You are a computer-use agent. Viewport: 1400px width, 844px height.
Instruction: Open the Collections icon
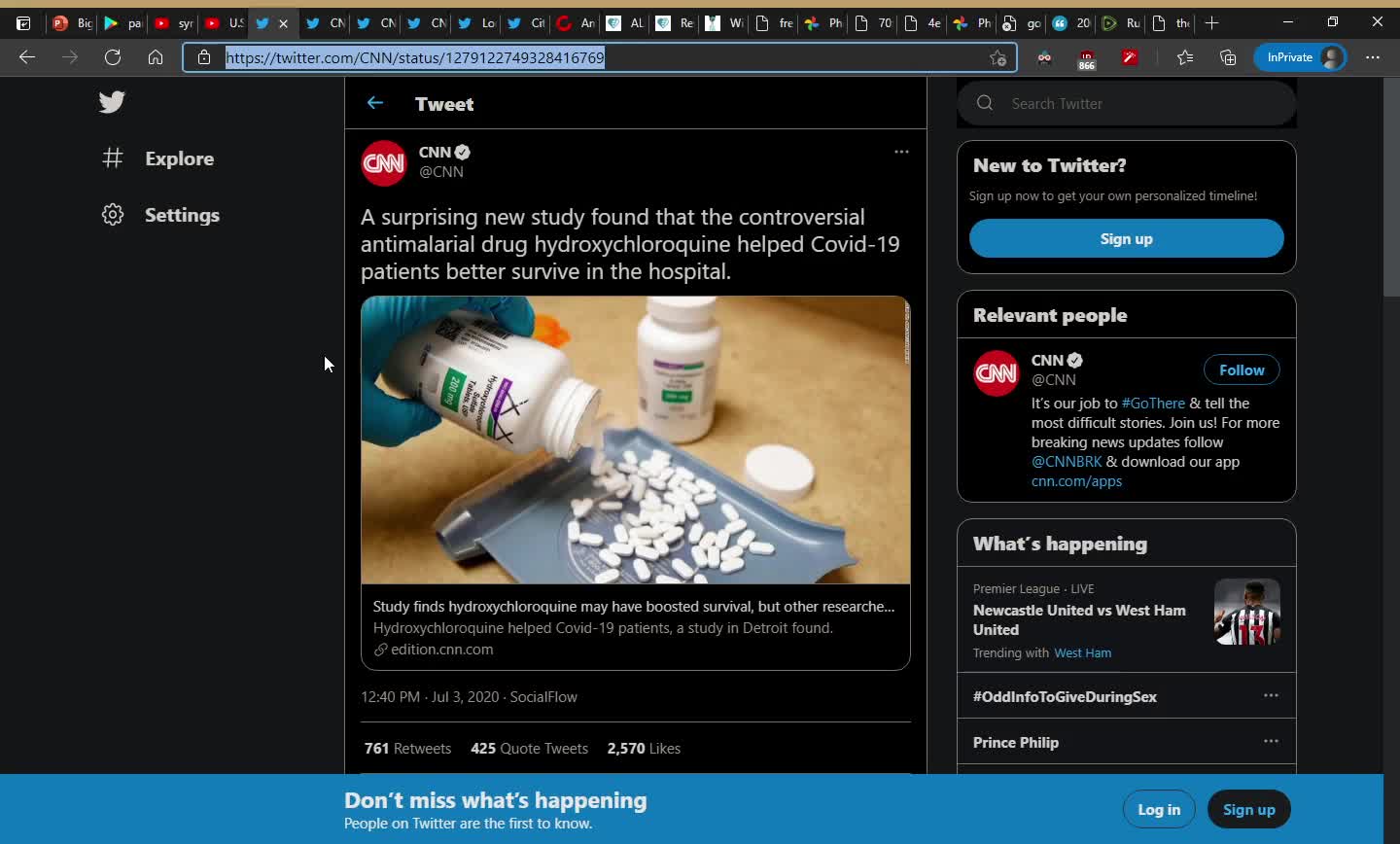click(x=1228, y=57)
